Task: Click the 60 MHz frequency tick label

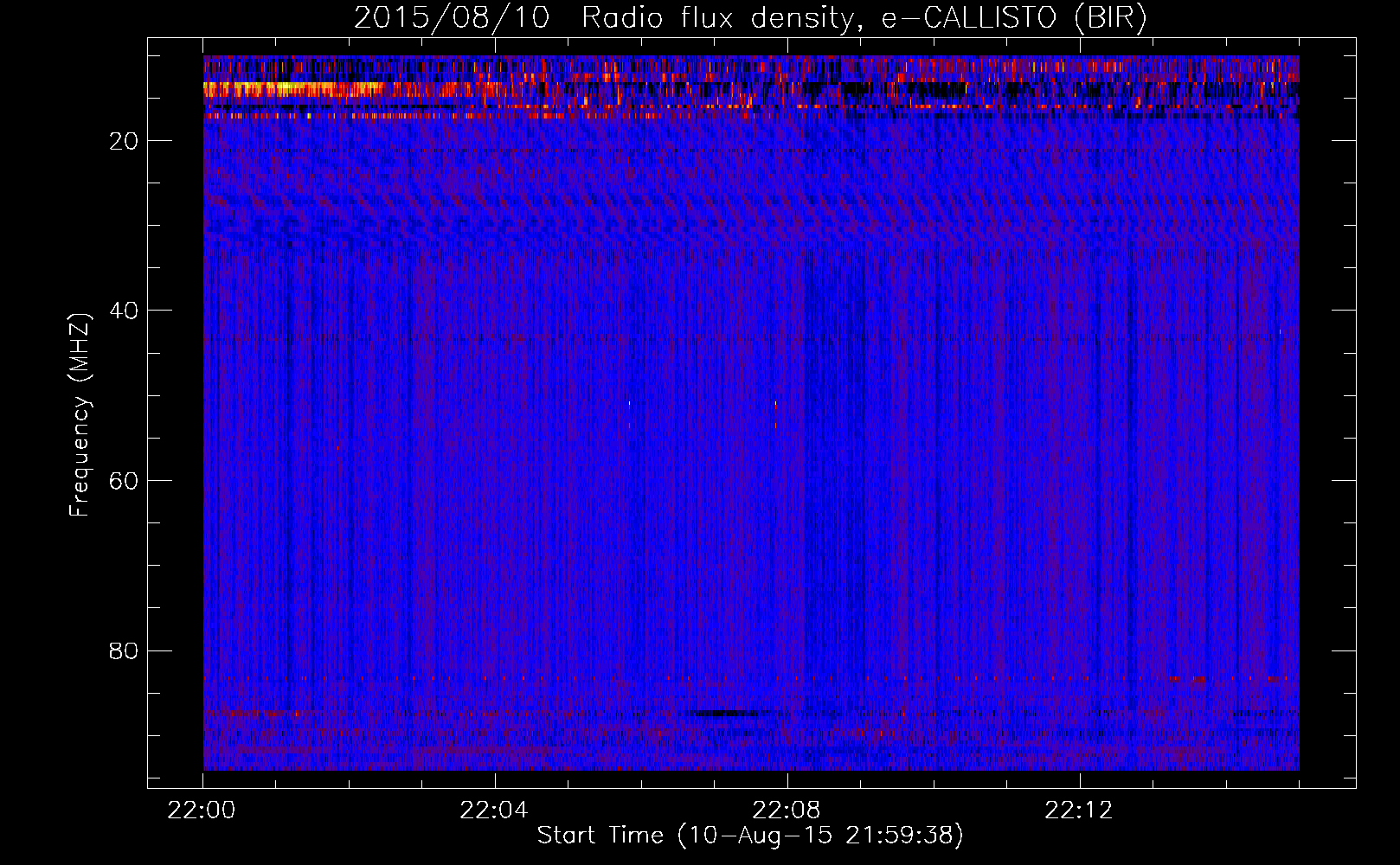Action: tap(125, 481)
